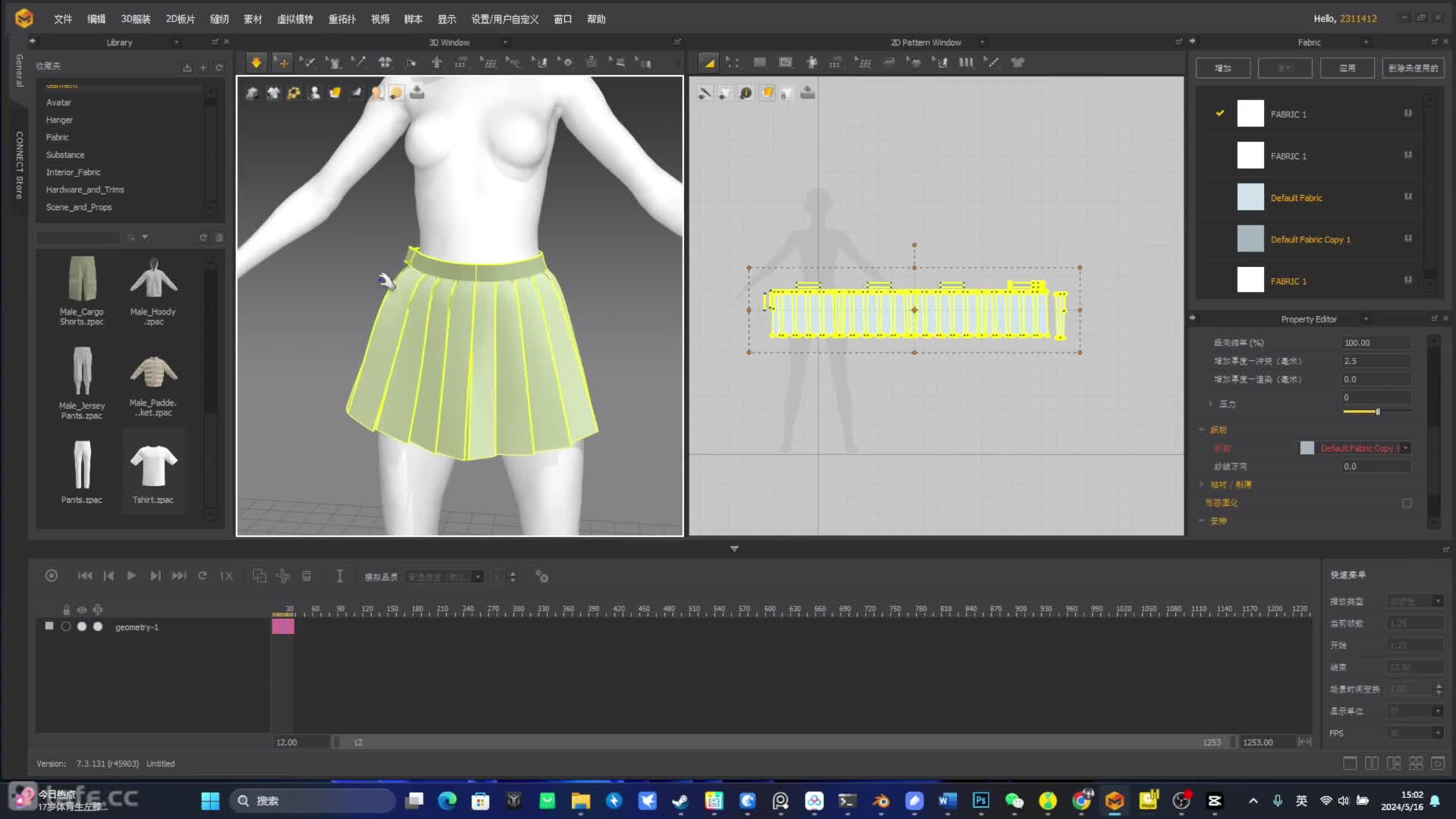Jump to the first animation frame
Image resolution: width=1456 pixels, height=819 pixels.
pos(85,576)
